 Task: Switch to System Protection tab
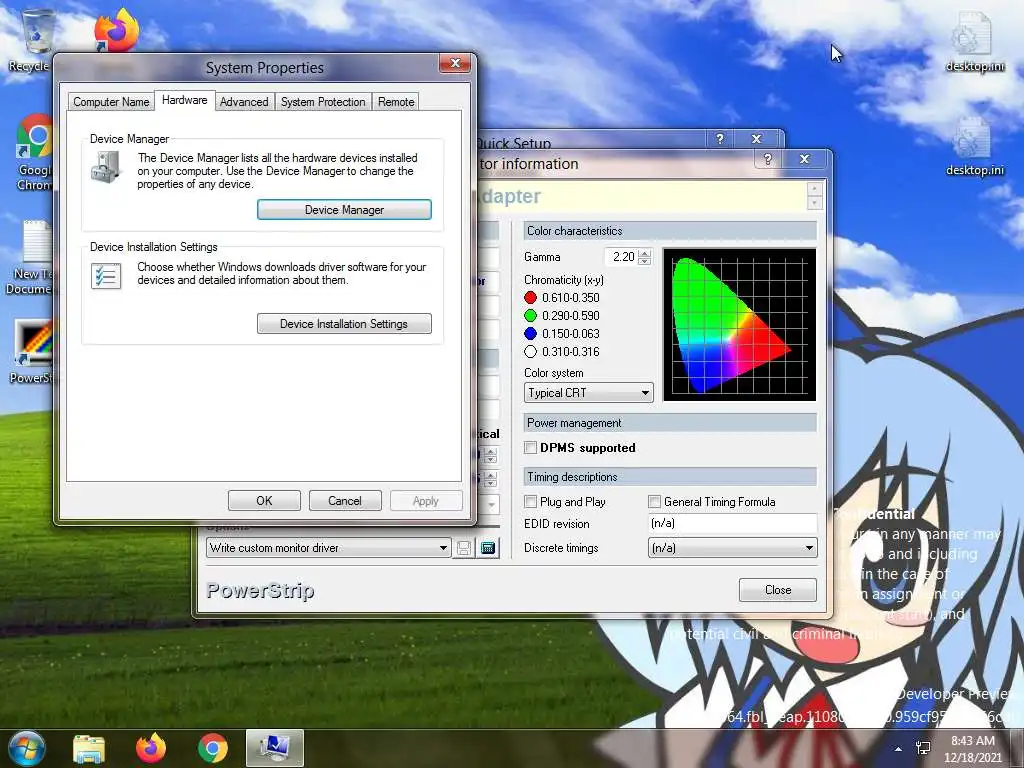coord(323,102)
